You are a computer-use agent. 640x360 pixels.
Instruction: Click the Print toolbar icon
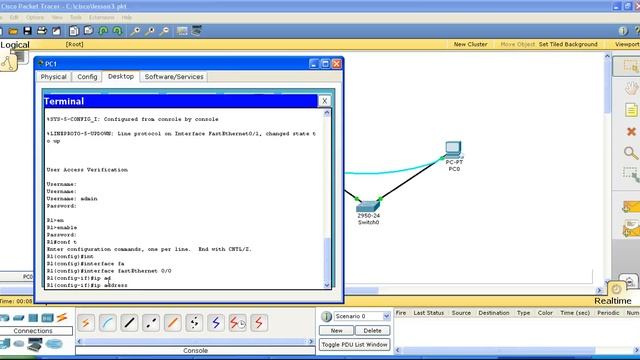(42, 31)
